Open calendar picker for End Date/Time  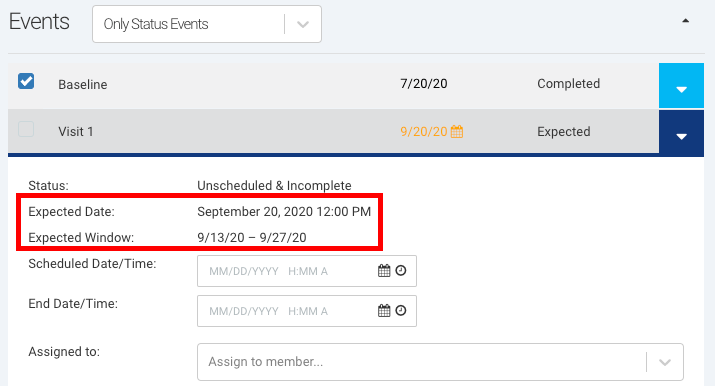384,311
